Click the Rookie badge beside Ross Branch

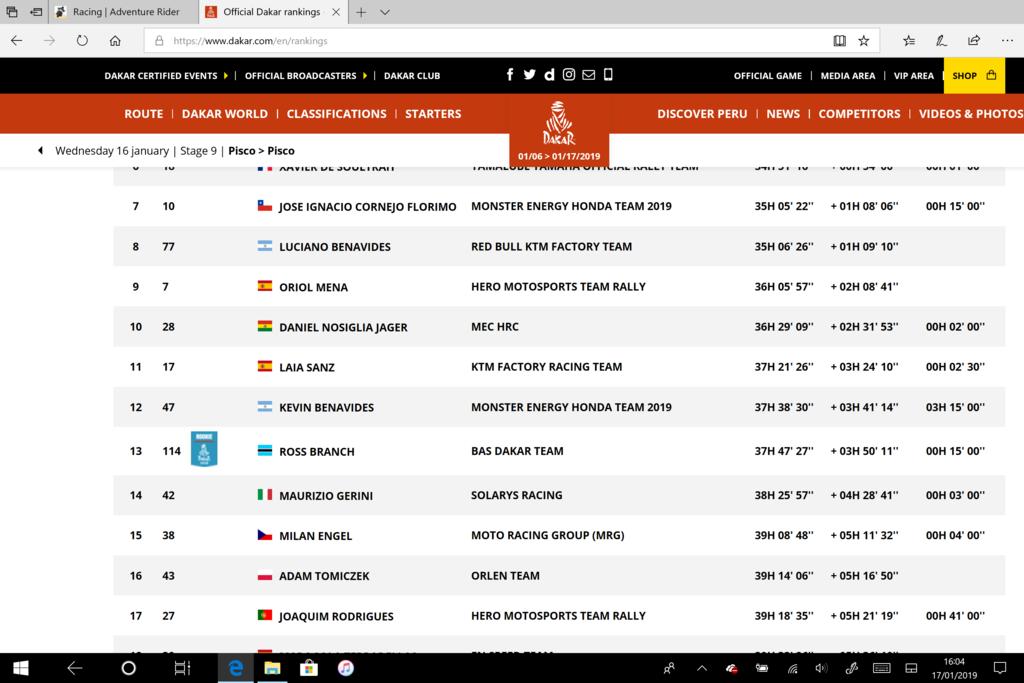pyautogui.click(x=204, y=449)
